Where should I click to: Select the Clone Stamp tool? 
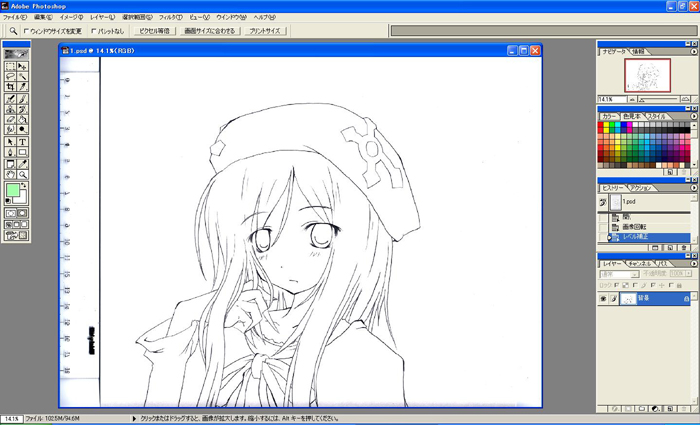pos(10,109)
